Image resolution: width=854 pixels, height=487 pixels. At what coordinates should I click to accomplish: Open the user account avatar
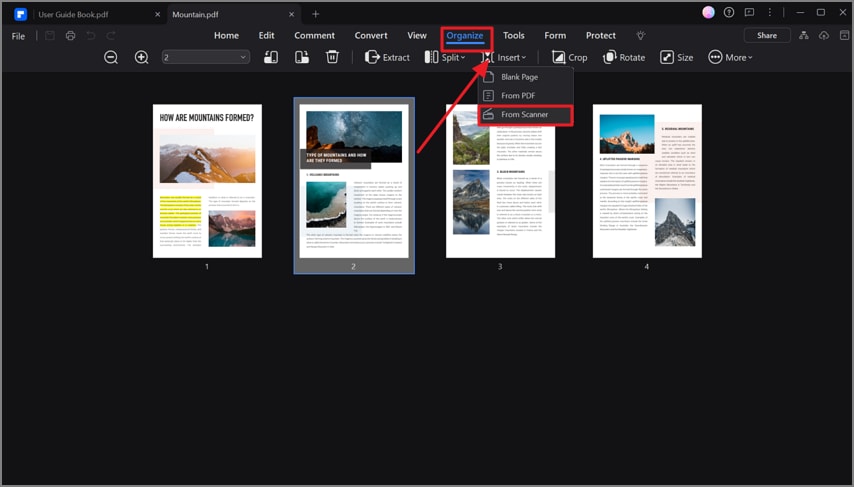(x=708, y=12)
